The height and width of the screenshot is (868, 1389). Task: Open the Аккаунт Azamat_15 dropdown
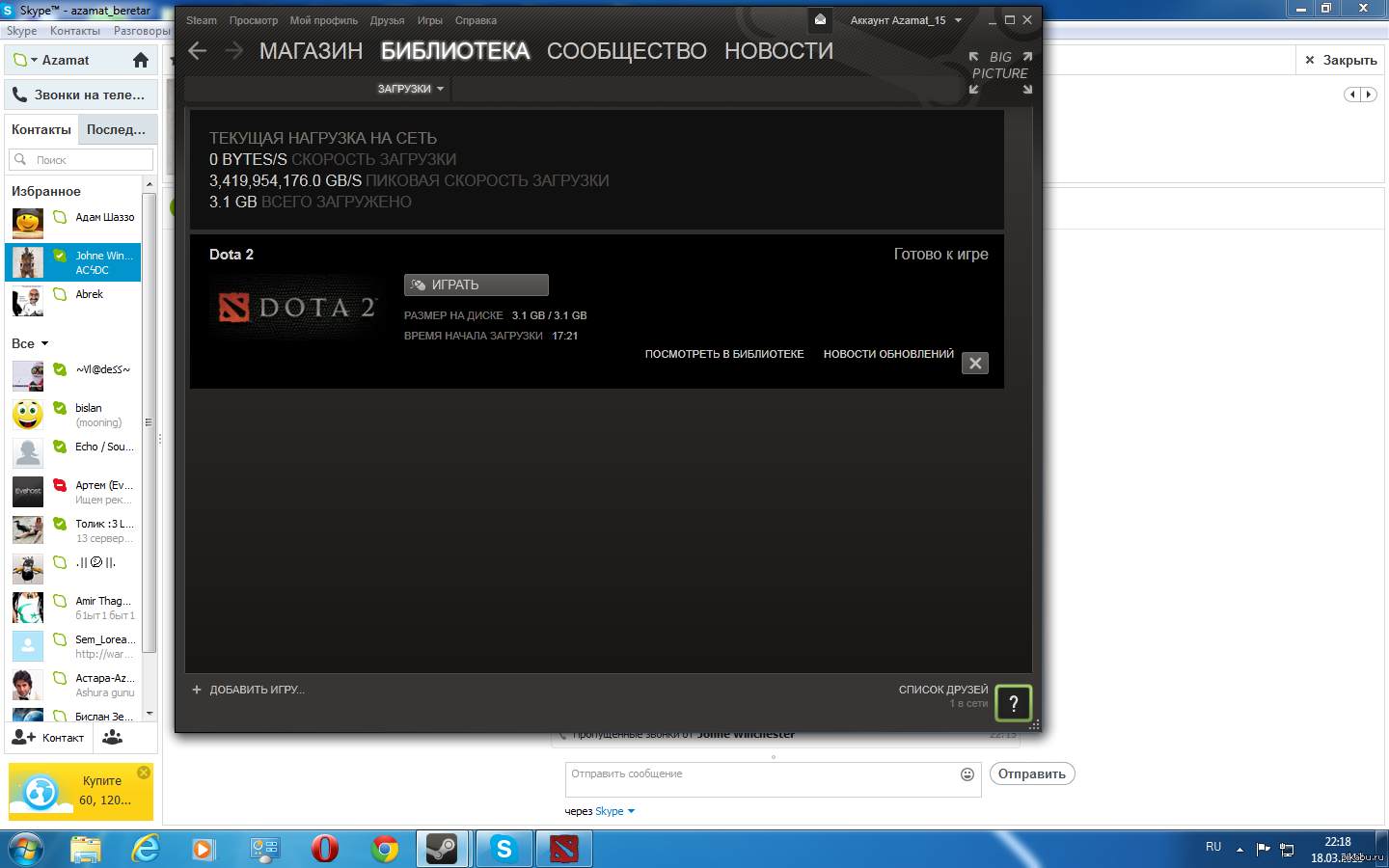coord(906,20)
